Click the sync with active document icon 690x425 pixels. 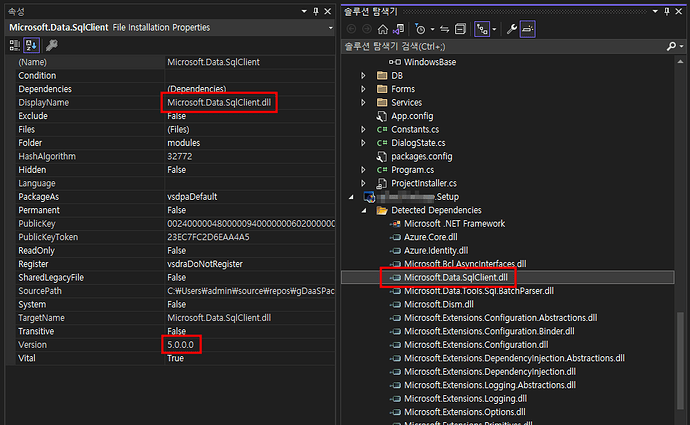pos(444,29)
